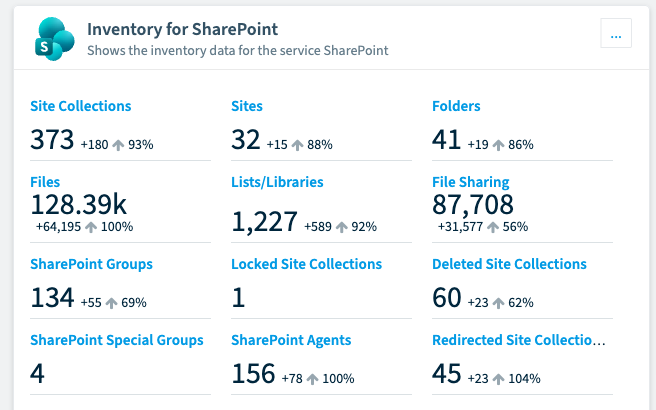Click the +180 change value

point(95,145)
